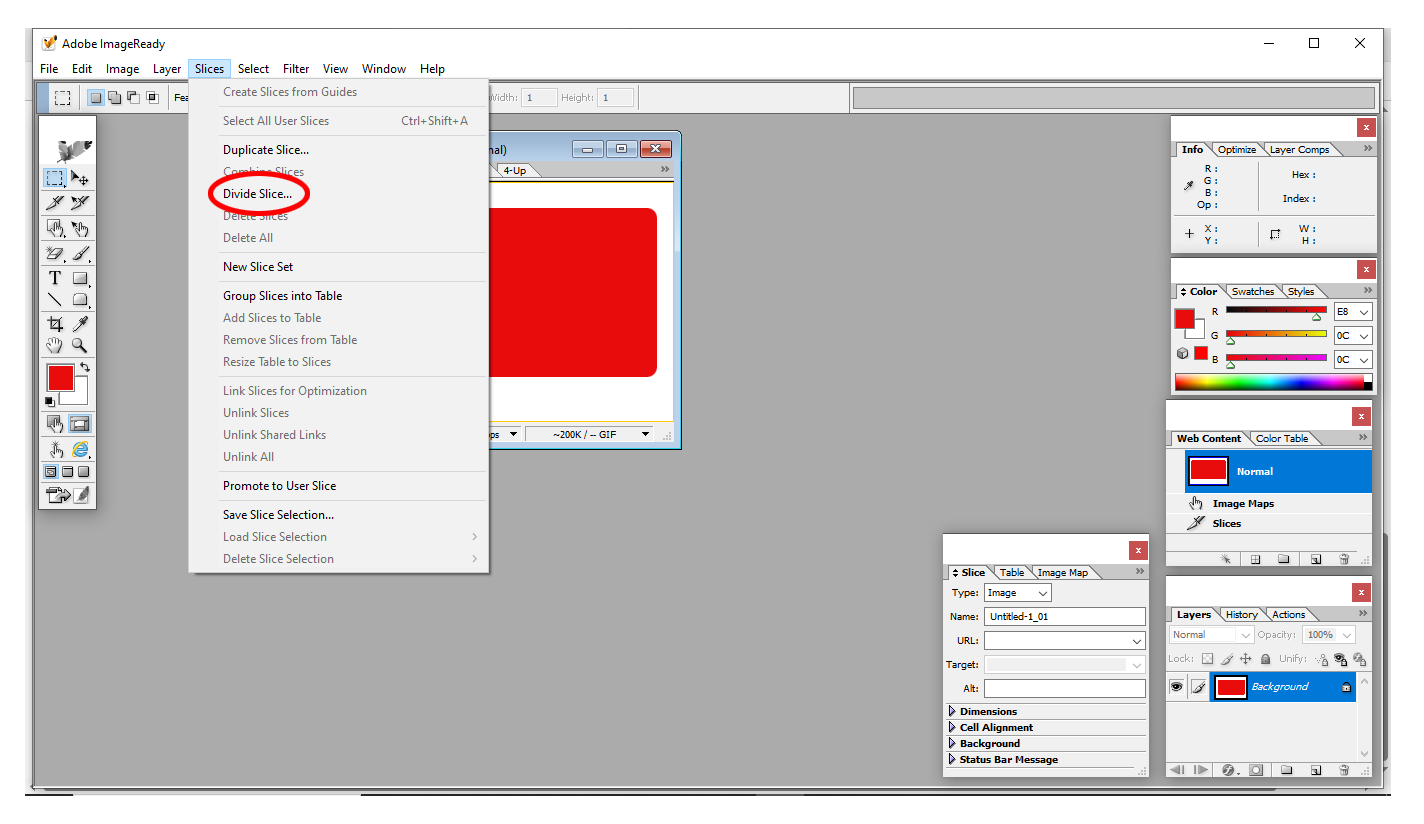Select the Type tool in the toolbox

pyautogui.click(x=55, y=278)
